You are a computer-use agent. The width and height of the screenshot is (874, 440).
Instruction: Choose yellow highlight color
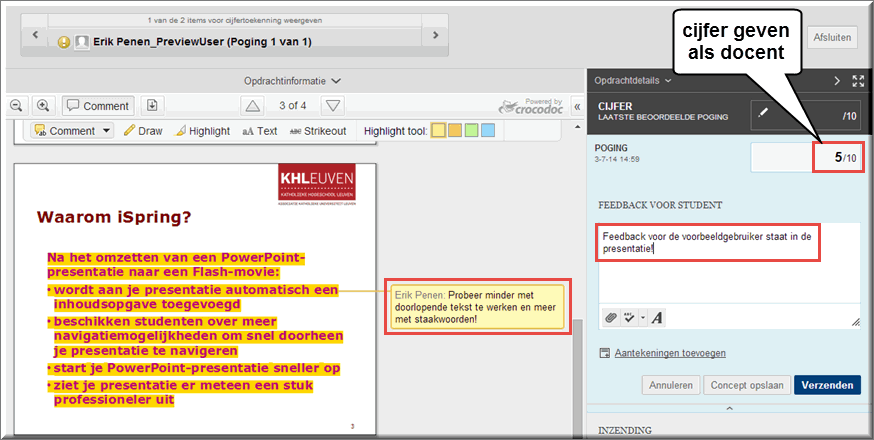pyautogui.click(x=439, y=131)
